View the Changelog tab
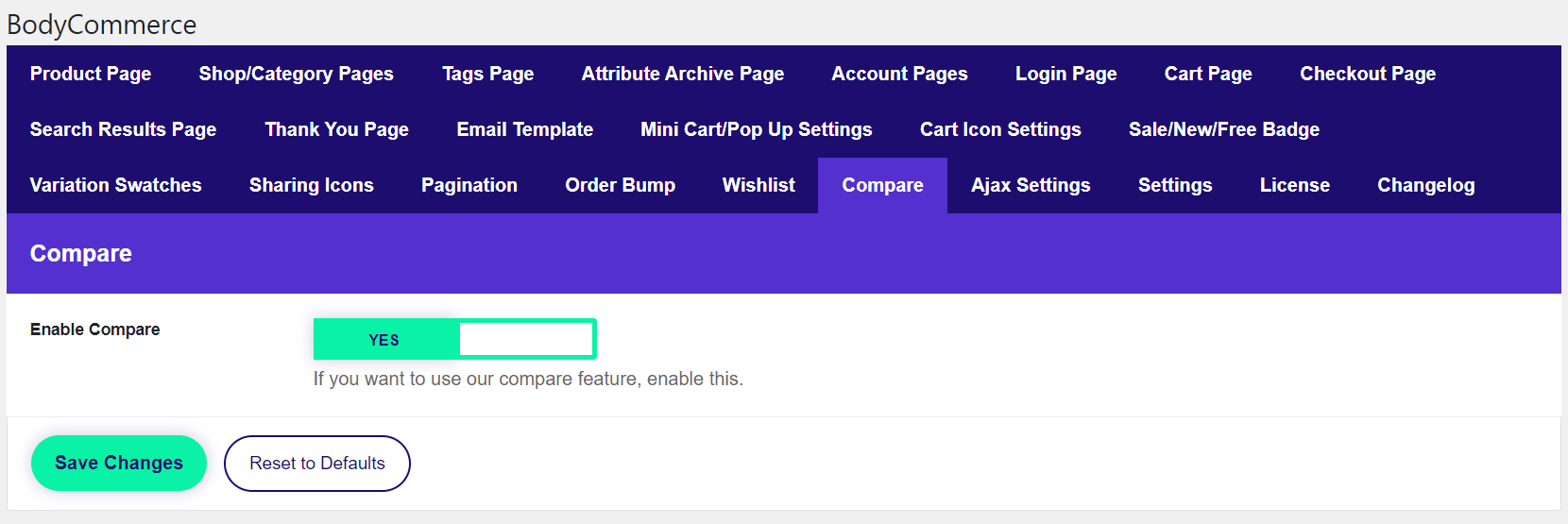This screenshot has height=524, width=1568. 1425,185
